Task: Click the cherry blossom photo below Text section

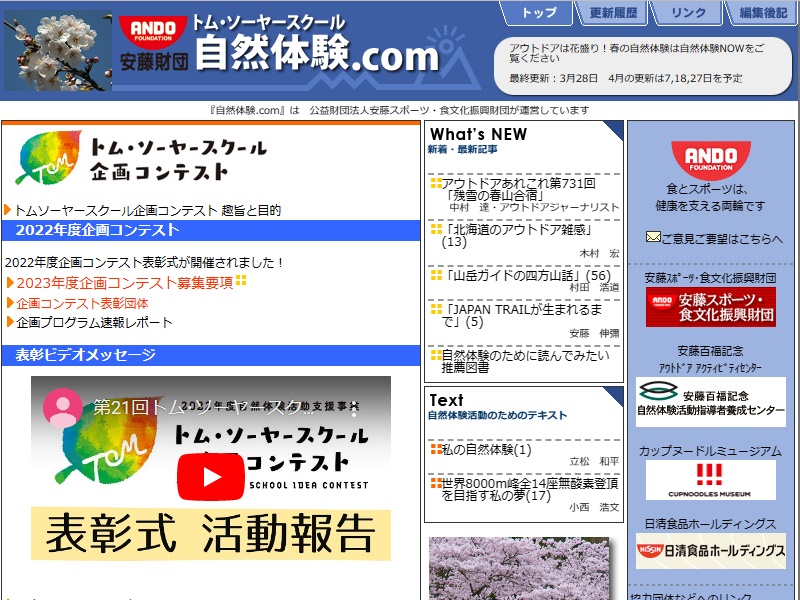Action: tap(519, 568)
